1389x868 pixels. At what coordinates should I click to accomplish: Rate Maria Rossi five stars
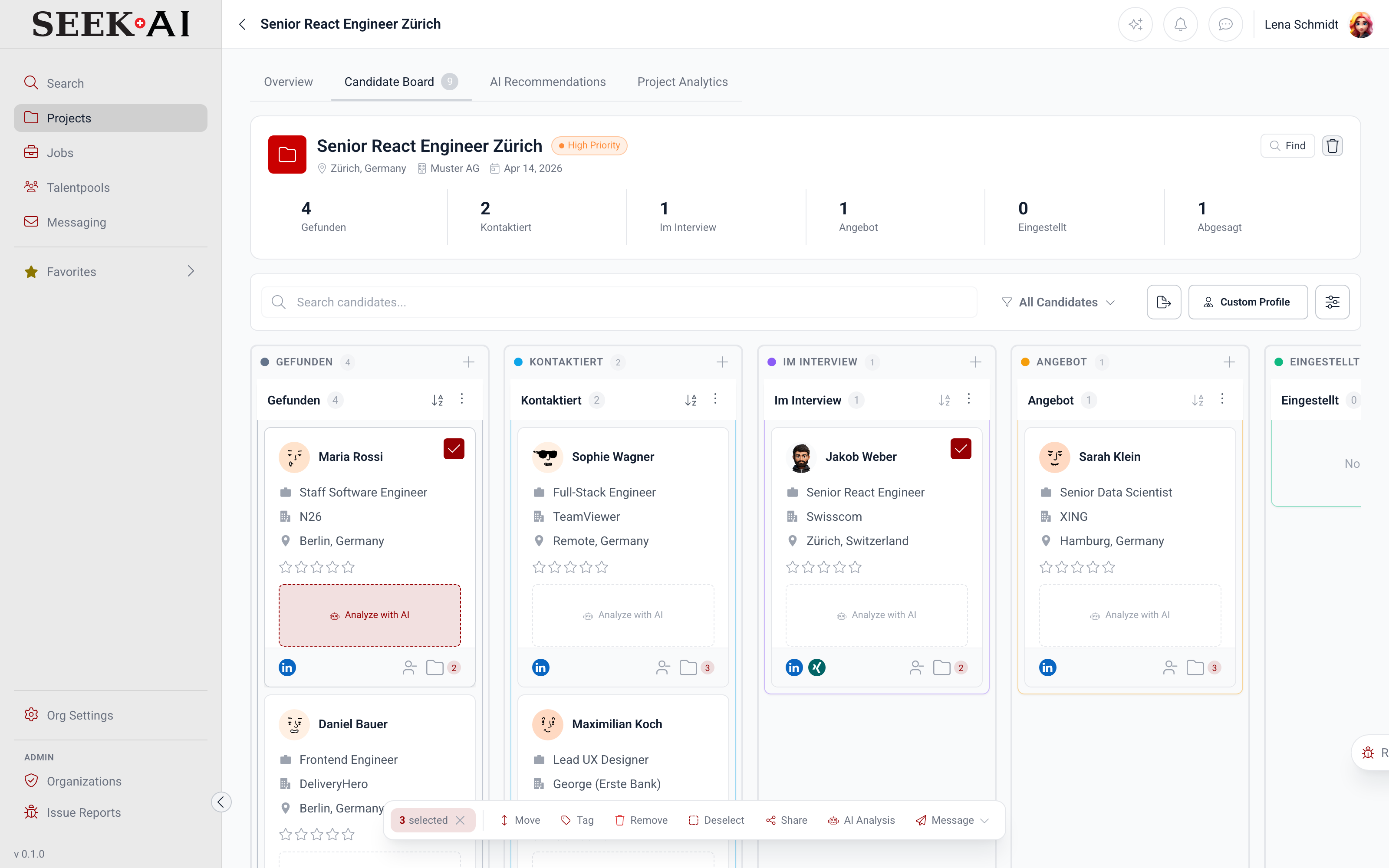click(349, 567)
